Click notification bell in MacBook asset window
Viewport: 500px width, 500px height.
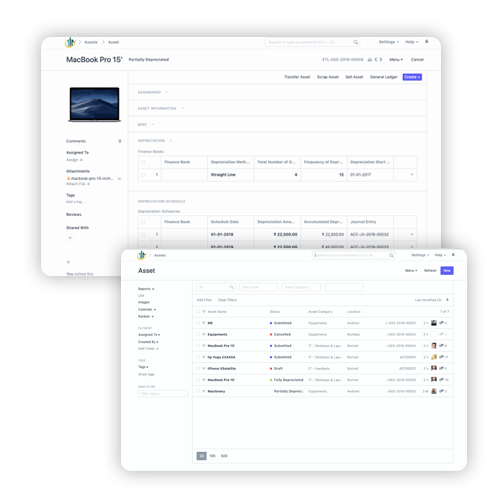point(427,42)
